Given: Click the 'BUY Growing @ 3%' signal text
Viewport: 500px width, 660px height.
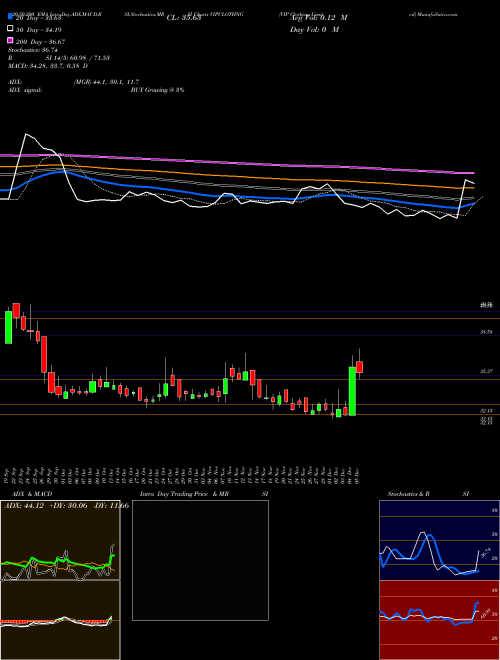Looking at the screenshot, I should click(x=157, y=90).
